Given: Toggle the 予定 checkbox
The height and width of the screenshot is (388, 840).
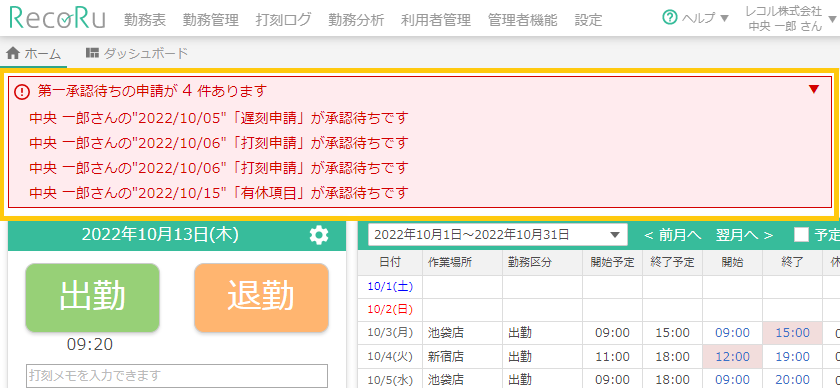Looking at the screenshot, I should coord(801,235).
